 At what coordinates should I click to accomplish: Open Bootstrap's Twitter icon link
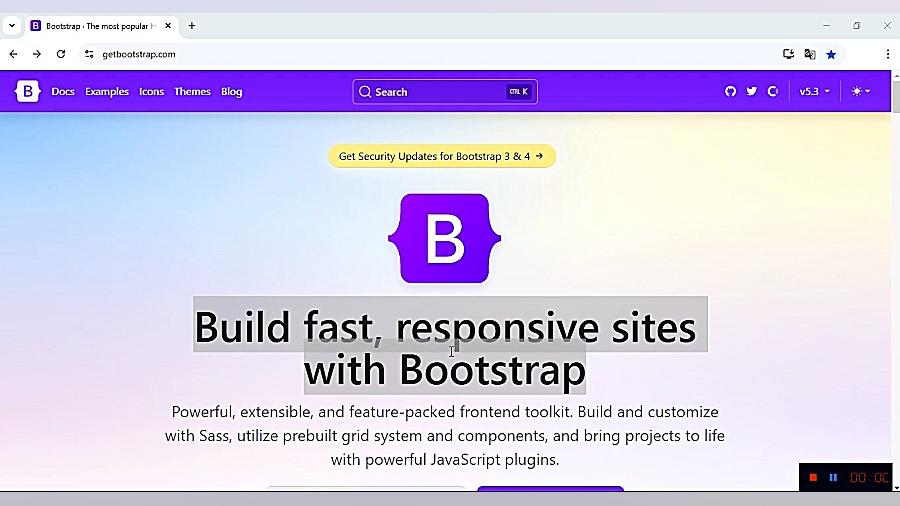(751, 91)
